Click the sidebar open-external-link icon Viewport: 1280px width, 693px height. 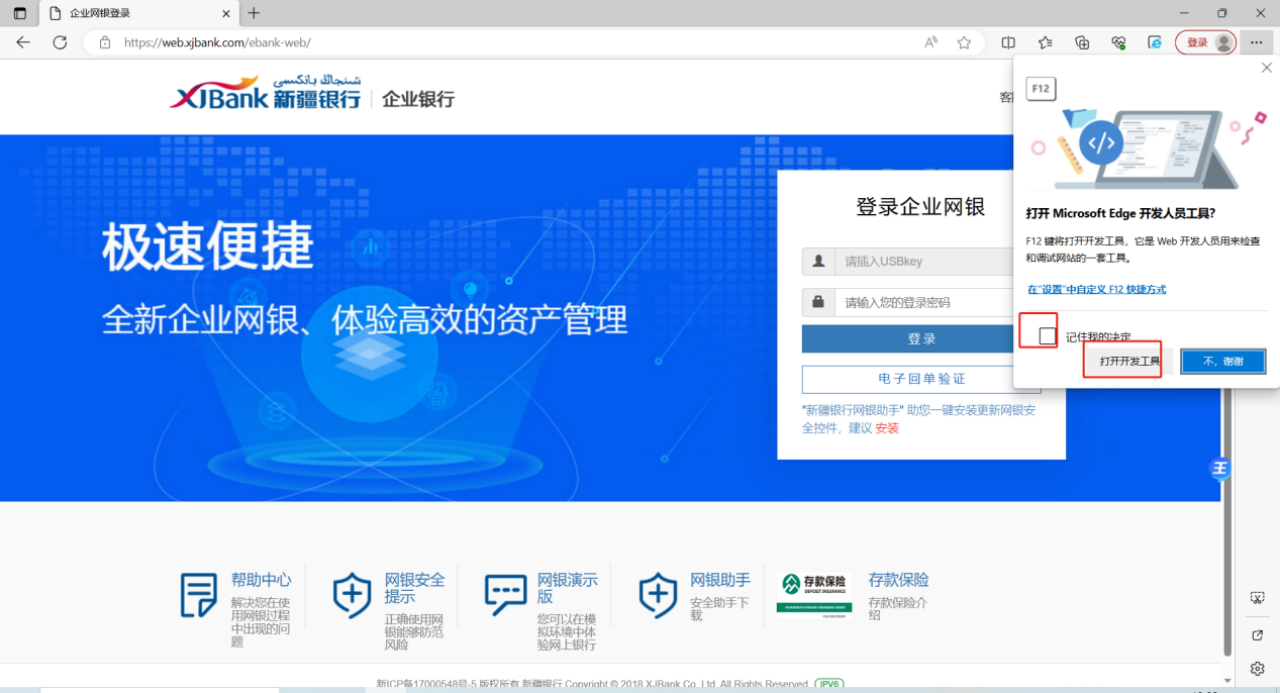pyautogui.click(x=1258, y=635)
